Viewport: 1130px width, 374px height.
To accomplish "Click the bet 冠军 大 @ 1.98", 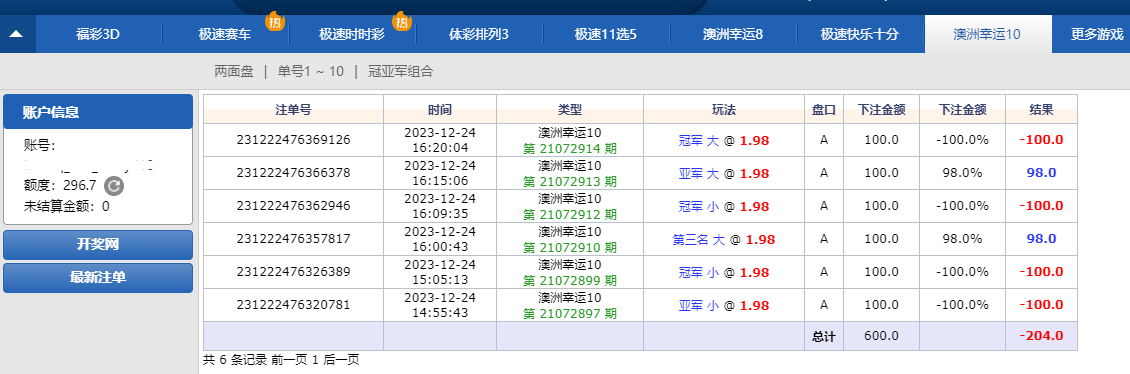I will pyautogui.click(x=724, y=141).
